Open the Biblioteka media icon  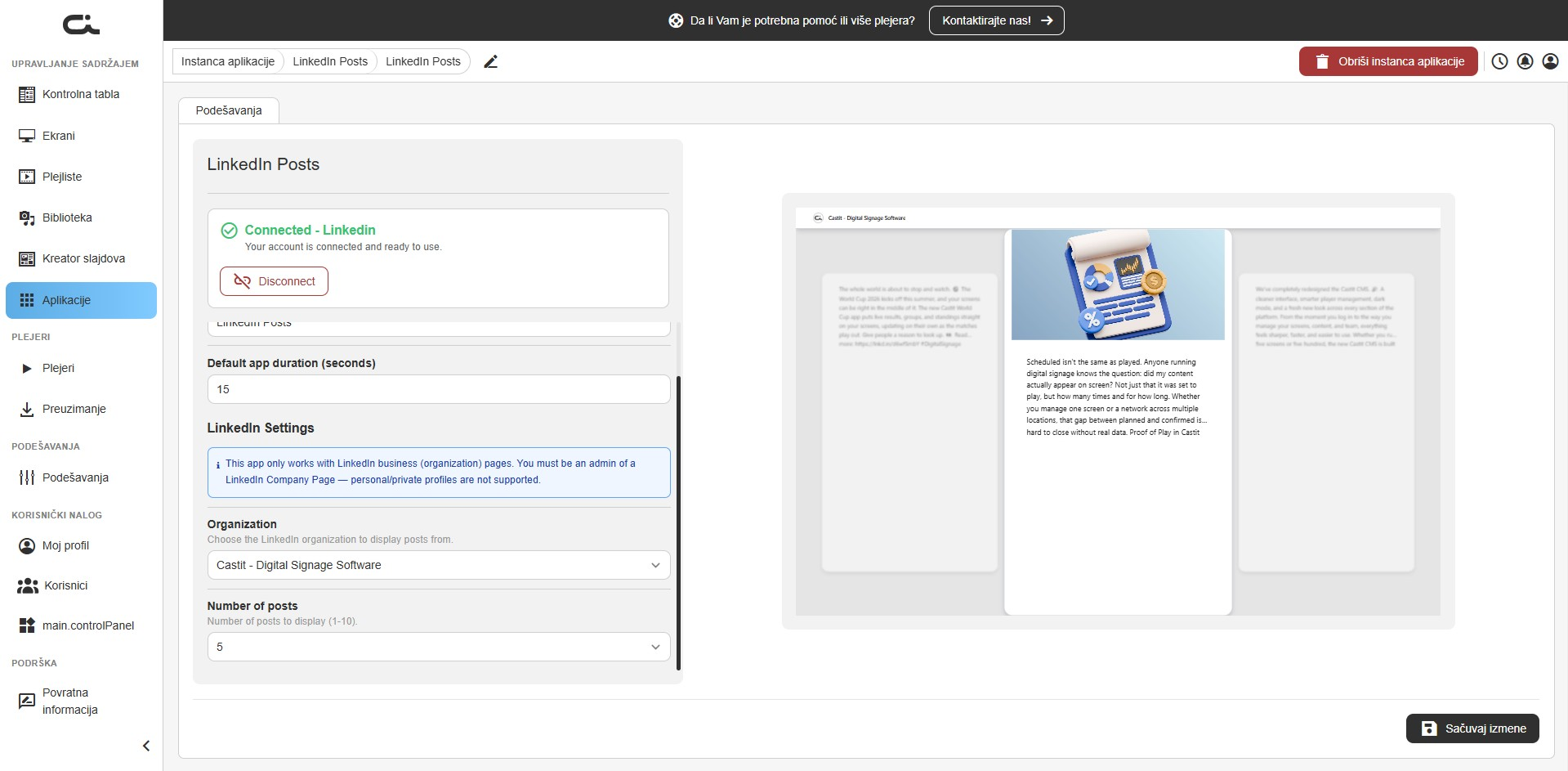click(27, 217)
